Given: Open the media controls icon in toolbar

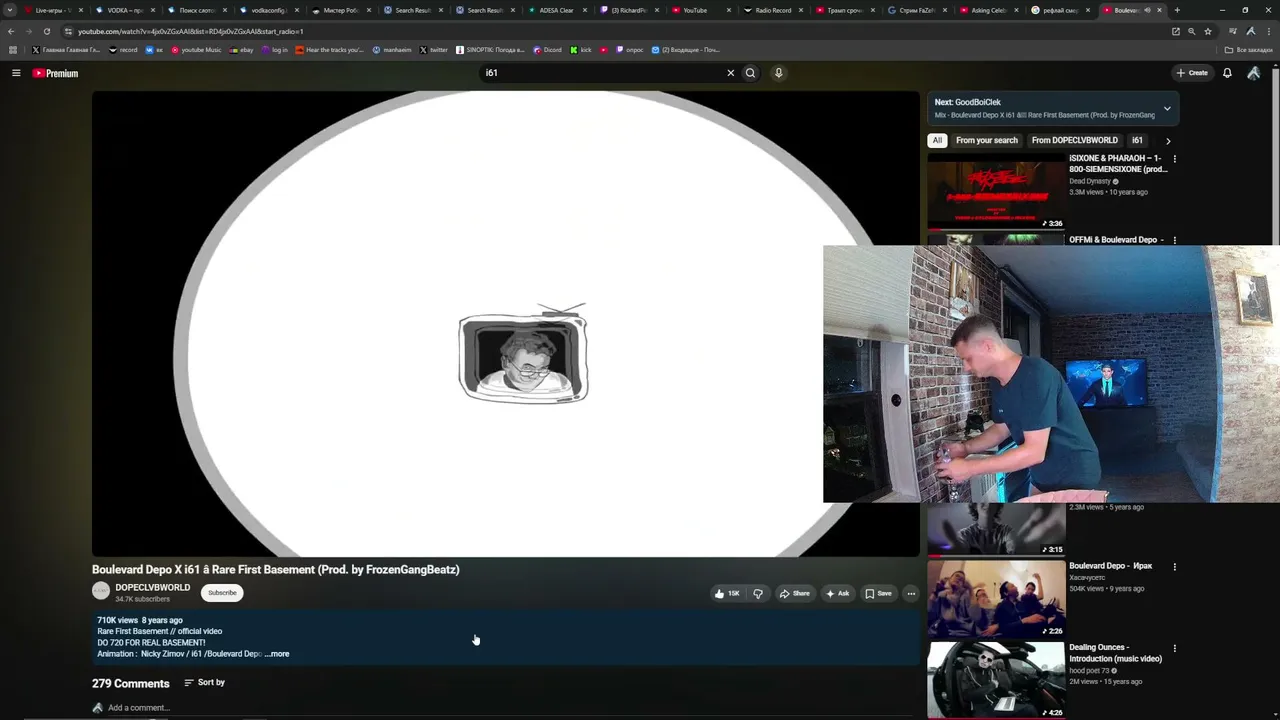Looking at the screenshot, I should 1234,31.
